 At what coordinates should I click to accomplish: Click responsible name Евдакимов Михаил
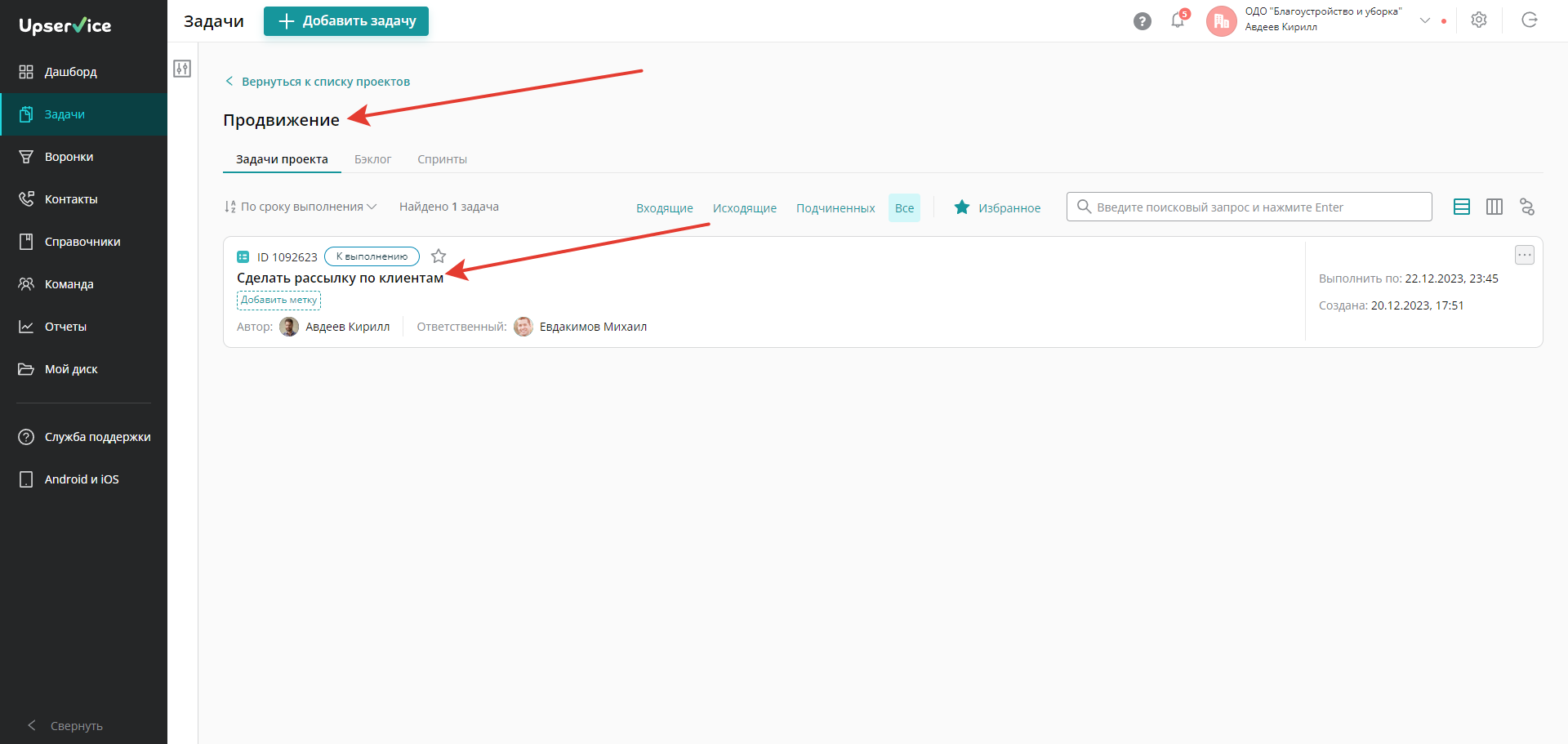tap(593, 327)
